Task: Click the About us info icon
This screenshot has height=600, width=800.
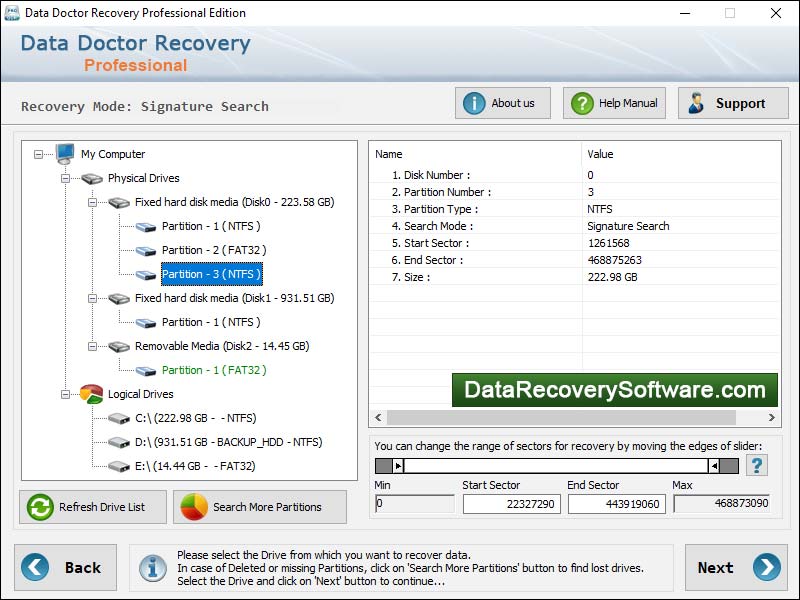Action: coord(474,103)
